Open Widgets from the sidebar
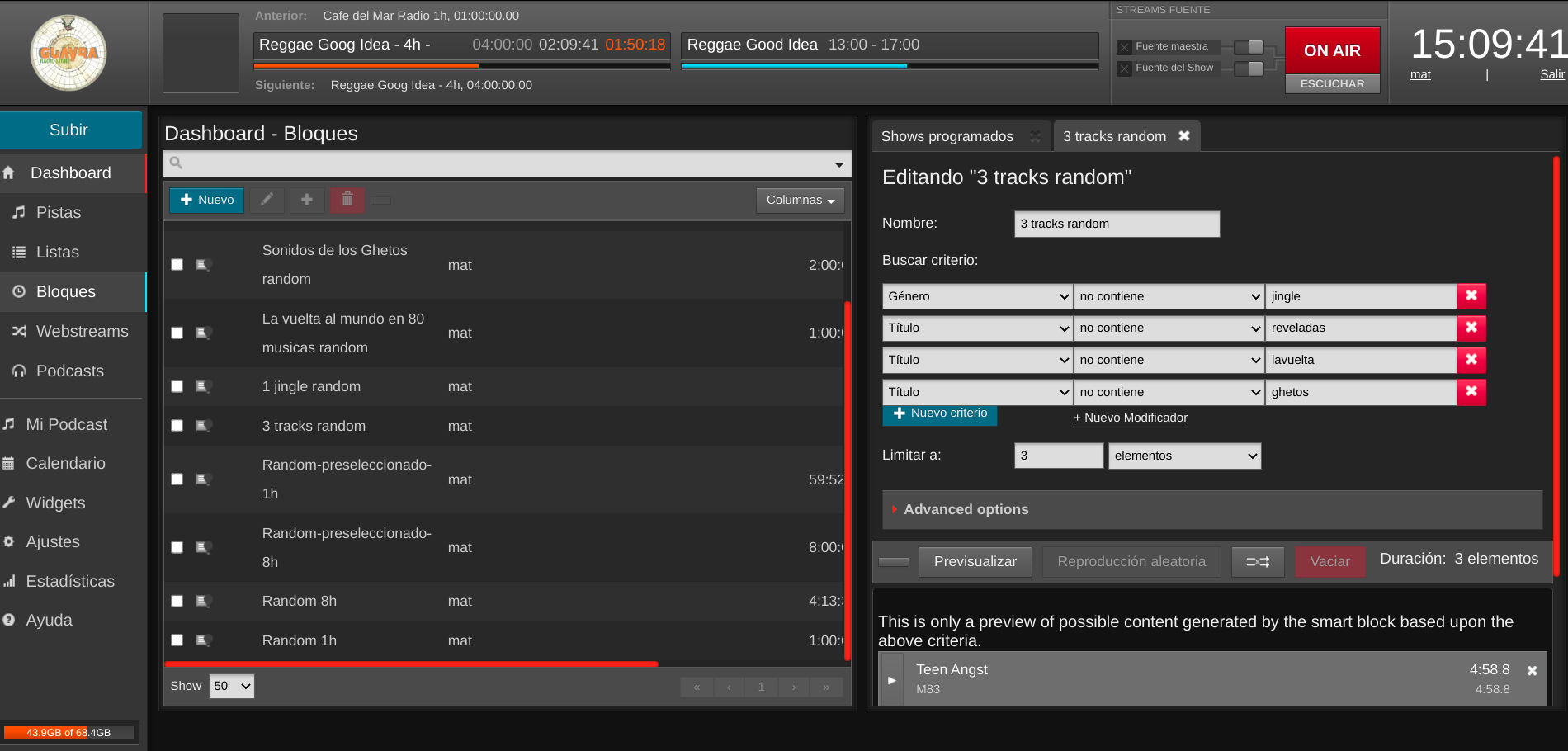 click(55, 503)
